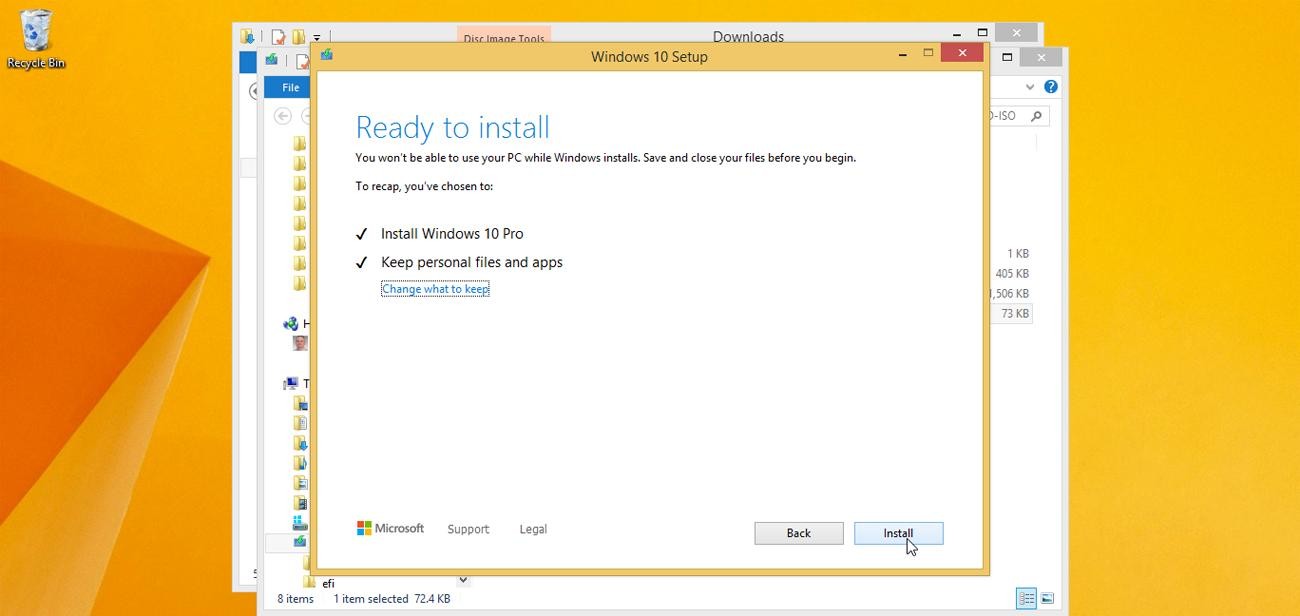Viewport: 1300px width, 616px height.
Task: Select the Disc Image Tools ribbon tab
Action: tap(504, 39)
